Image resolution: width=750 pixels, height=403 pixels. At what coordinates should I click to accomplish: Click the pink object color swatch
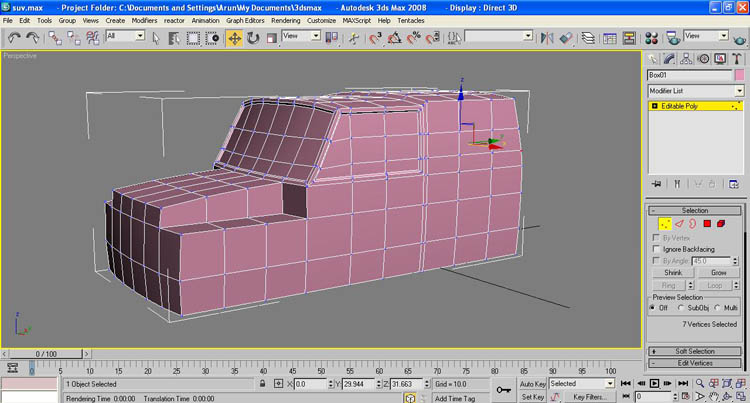[739, 75]
